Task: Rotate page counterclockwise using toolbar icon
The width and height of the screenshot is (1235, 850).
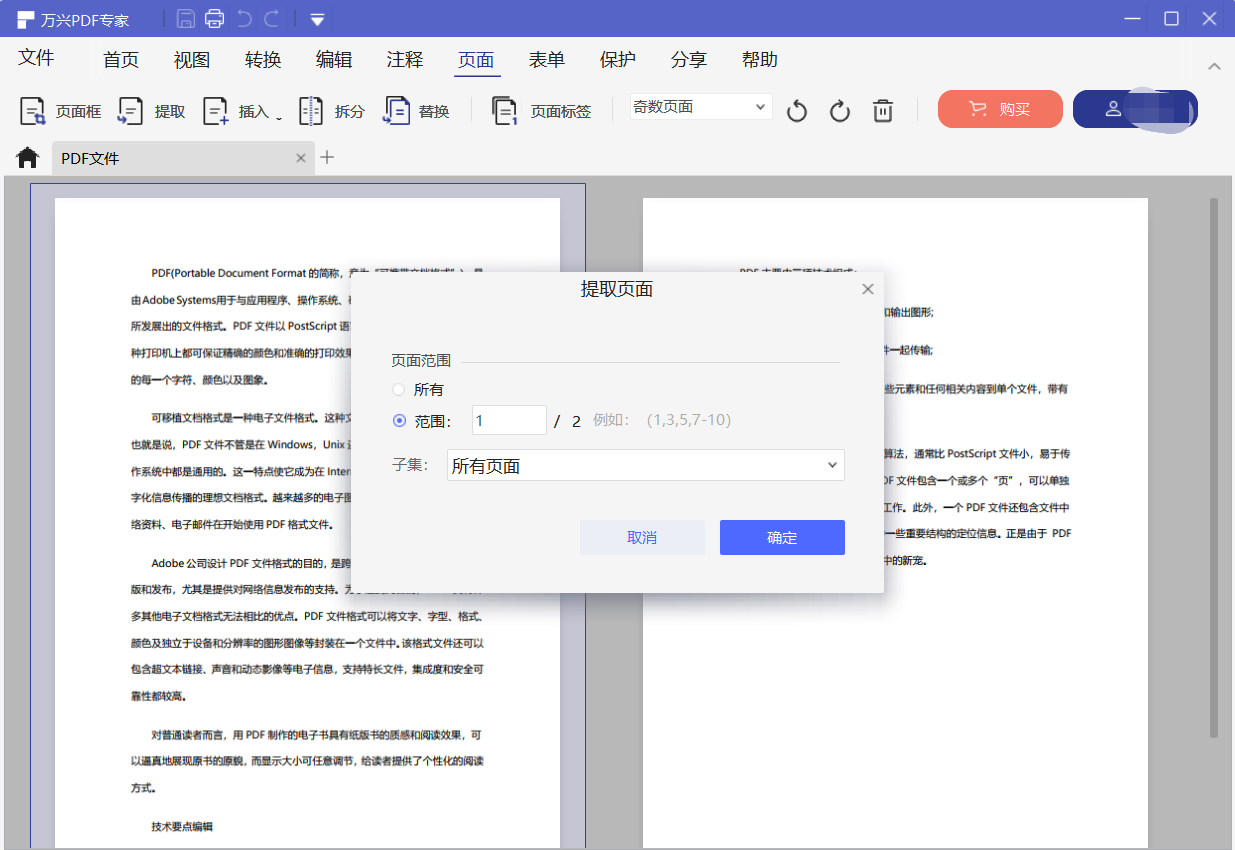Action: pos(797,111)
